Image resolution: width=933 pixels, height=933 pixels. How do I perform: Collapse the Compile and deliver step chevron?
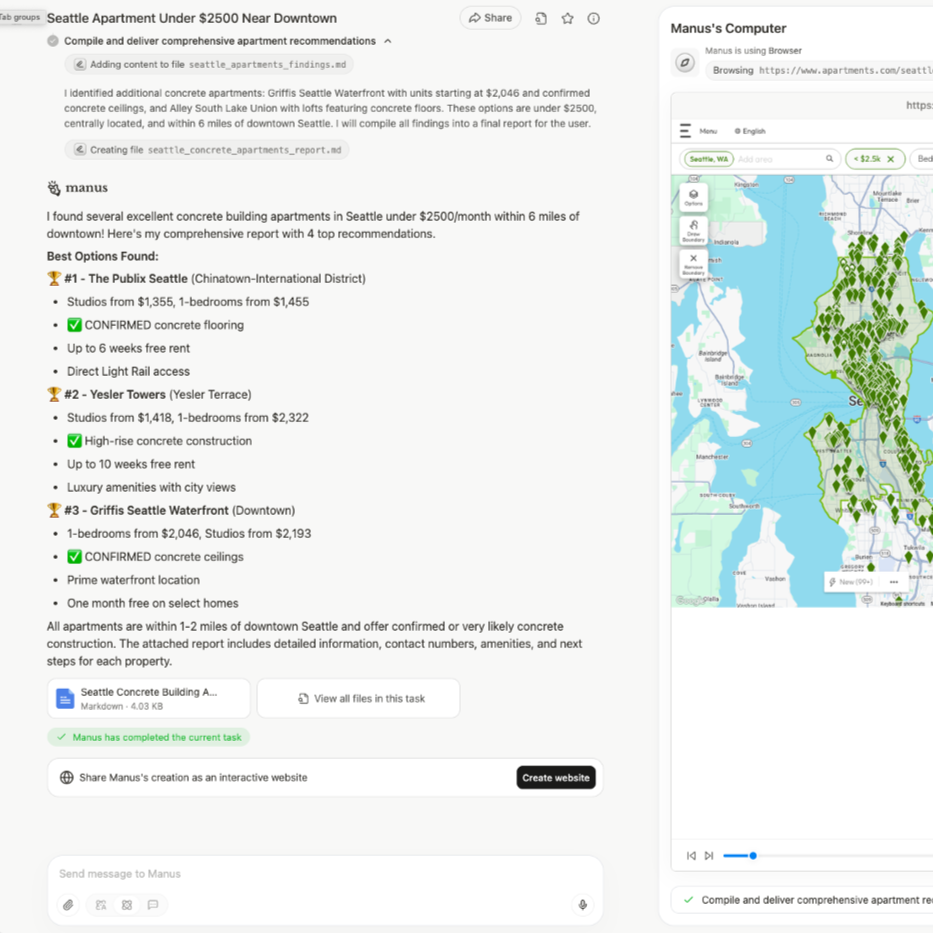(x=388, y=41)
